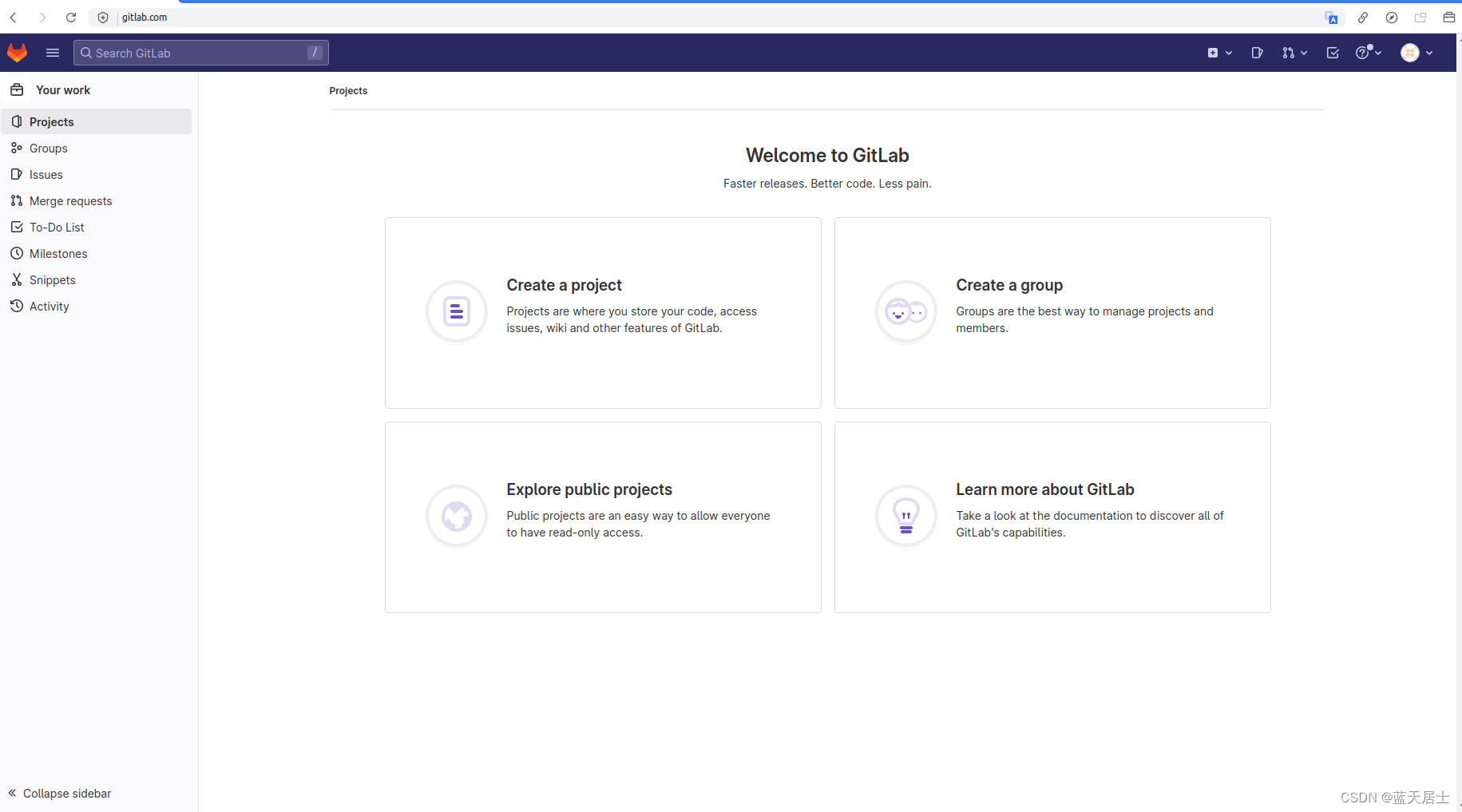This screenshot has width=1462, height=812.
Task: Click the To-Do List sidebar checkbox icon
Action: coord(16,227)
